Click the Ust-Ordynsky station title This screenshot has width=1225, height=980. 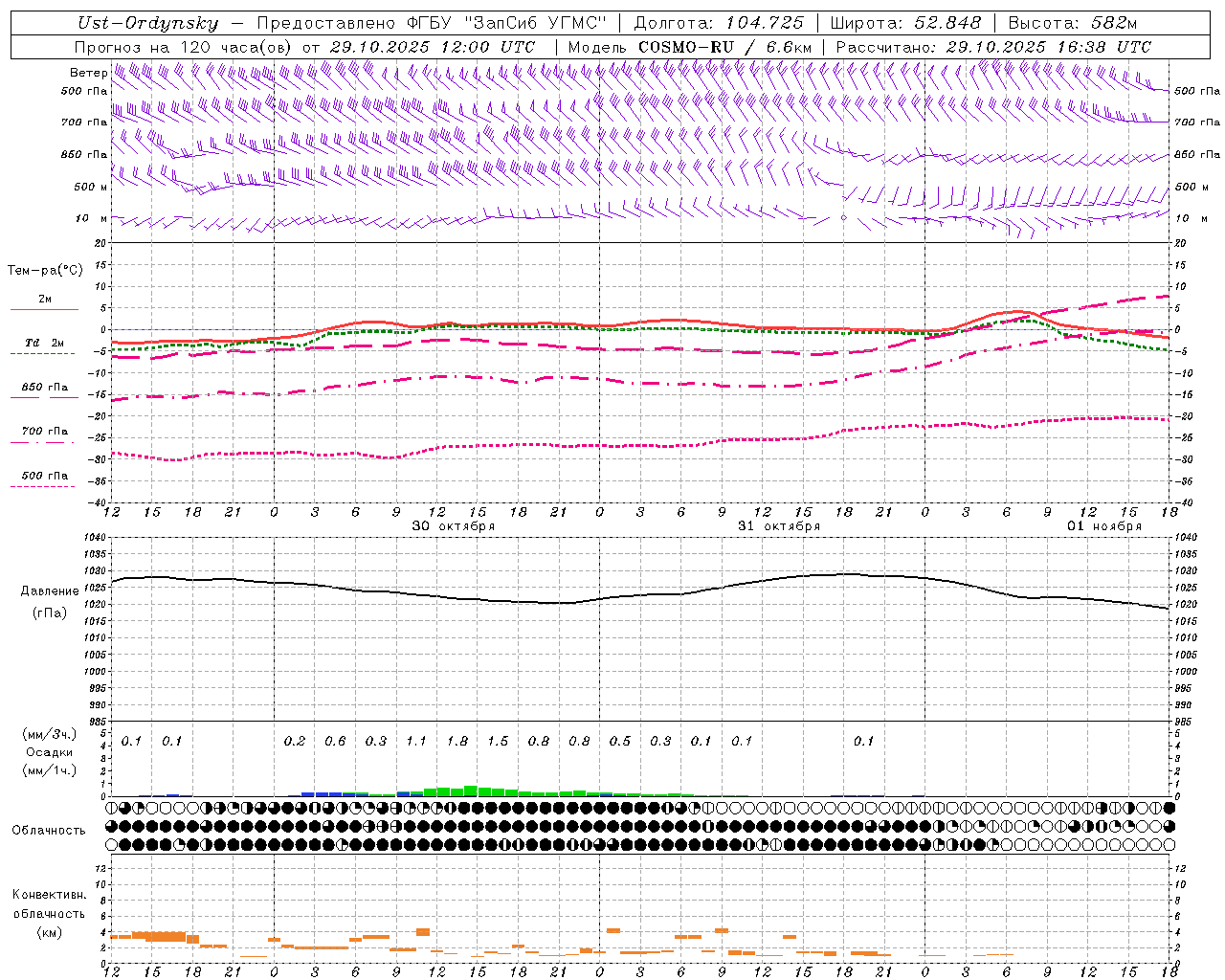coord(147,24)
